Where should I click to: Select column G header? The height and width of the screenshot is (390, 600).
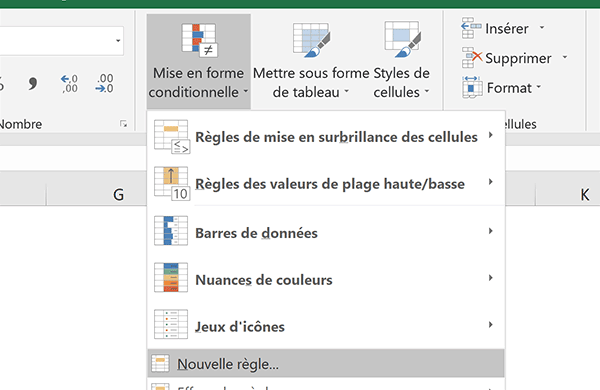pyautogui.click(x=96, y=194)
